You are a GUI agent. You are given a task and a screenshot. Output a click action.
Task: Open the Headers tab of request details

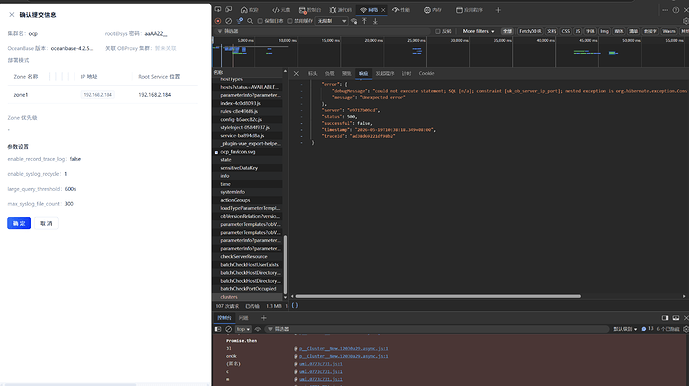[x=312, y=73]
